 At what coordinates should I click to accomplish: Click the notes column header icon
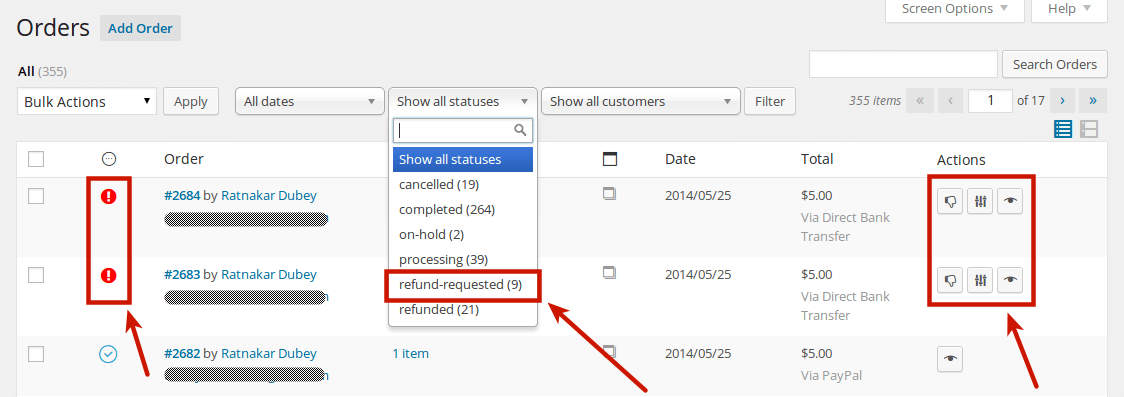(x=610, y=159)
